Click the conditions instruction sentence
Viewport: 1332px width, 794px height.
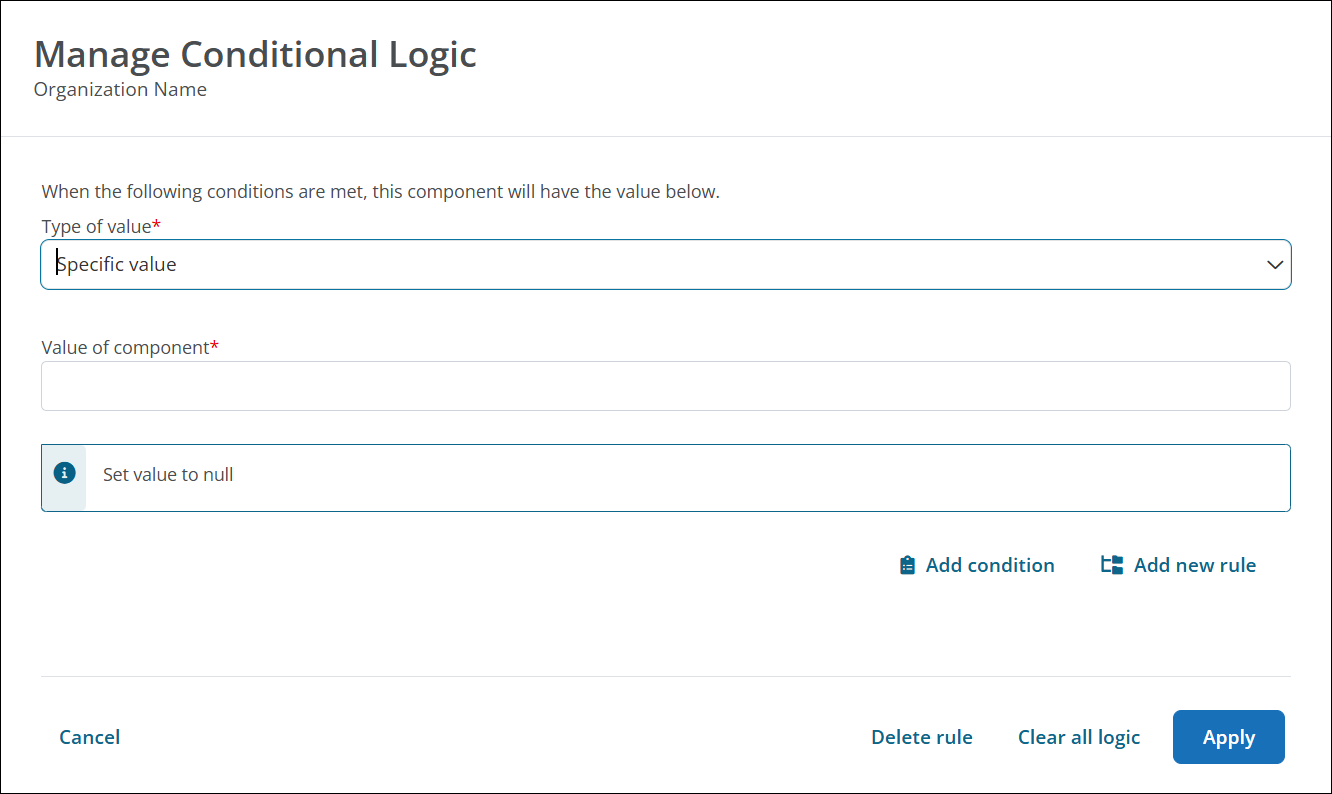click(380, 191)
